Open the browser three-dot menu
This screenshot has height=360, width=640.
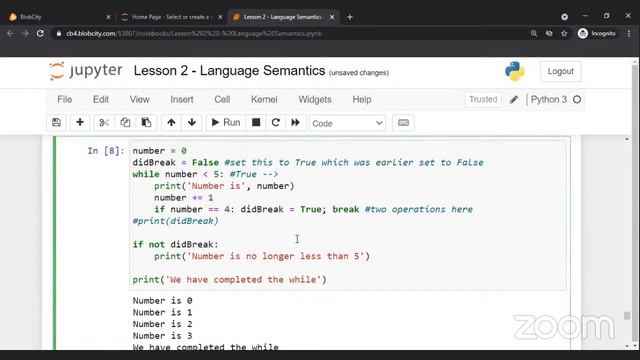629,33
